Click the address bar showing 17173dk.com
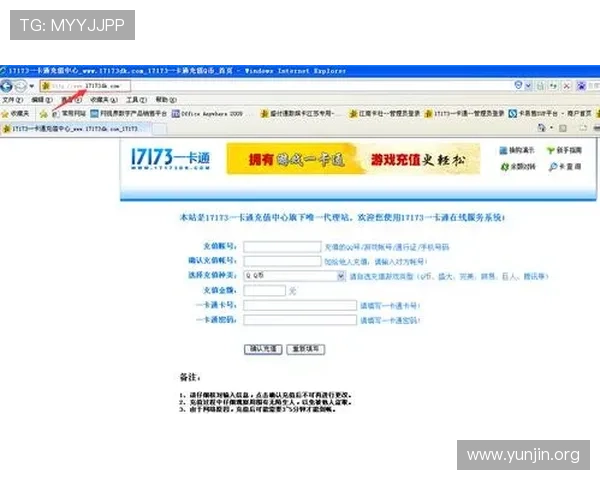 coord(85,86)
